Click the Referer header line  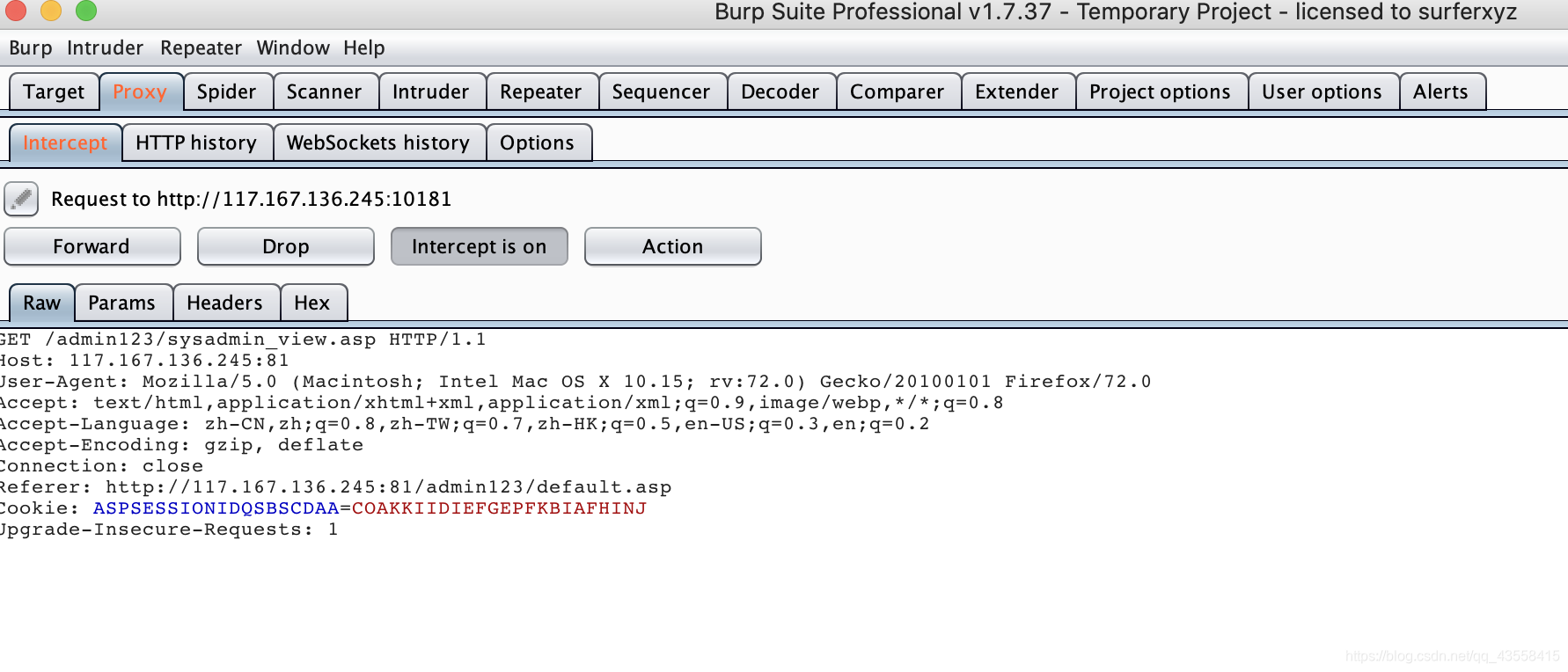point(335,487)
